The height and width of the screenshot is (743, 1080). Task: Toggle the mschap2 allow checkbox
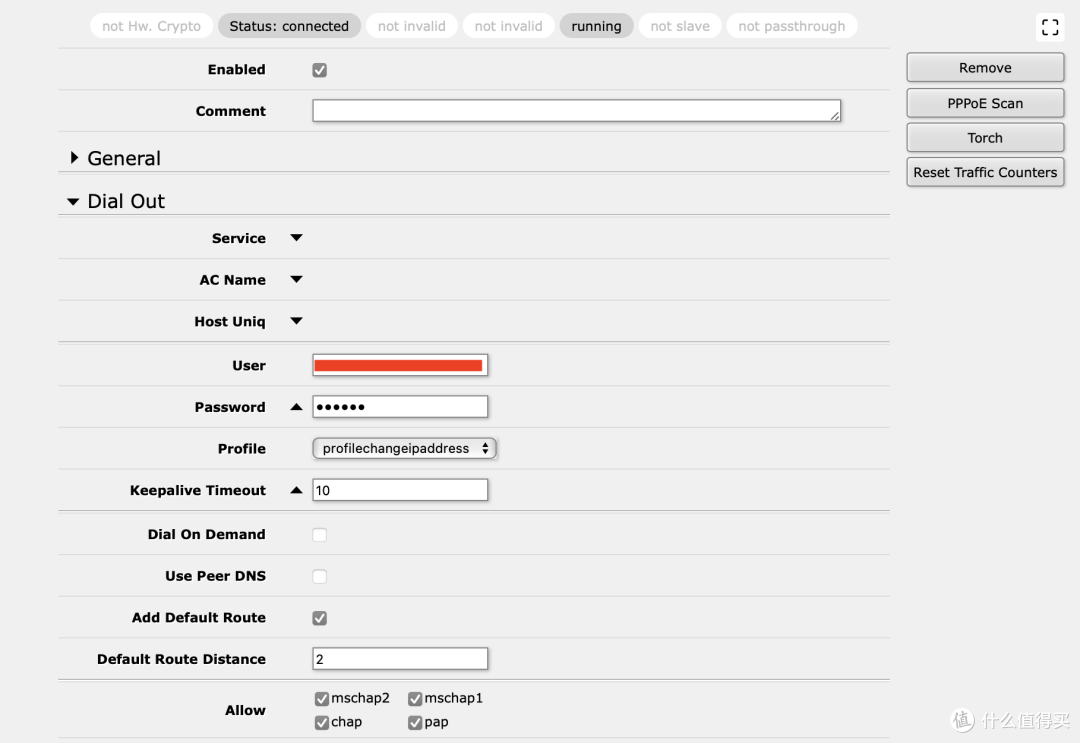pyautogui.click(x=322, y=699)
